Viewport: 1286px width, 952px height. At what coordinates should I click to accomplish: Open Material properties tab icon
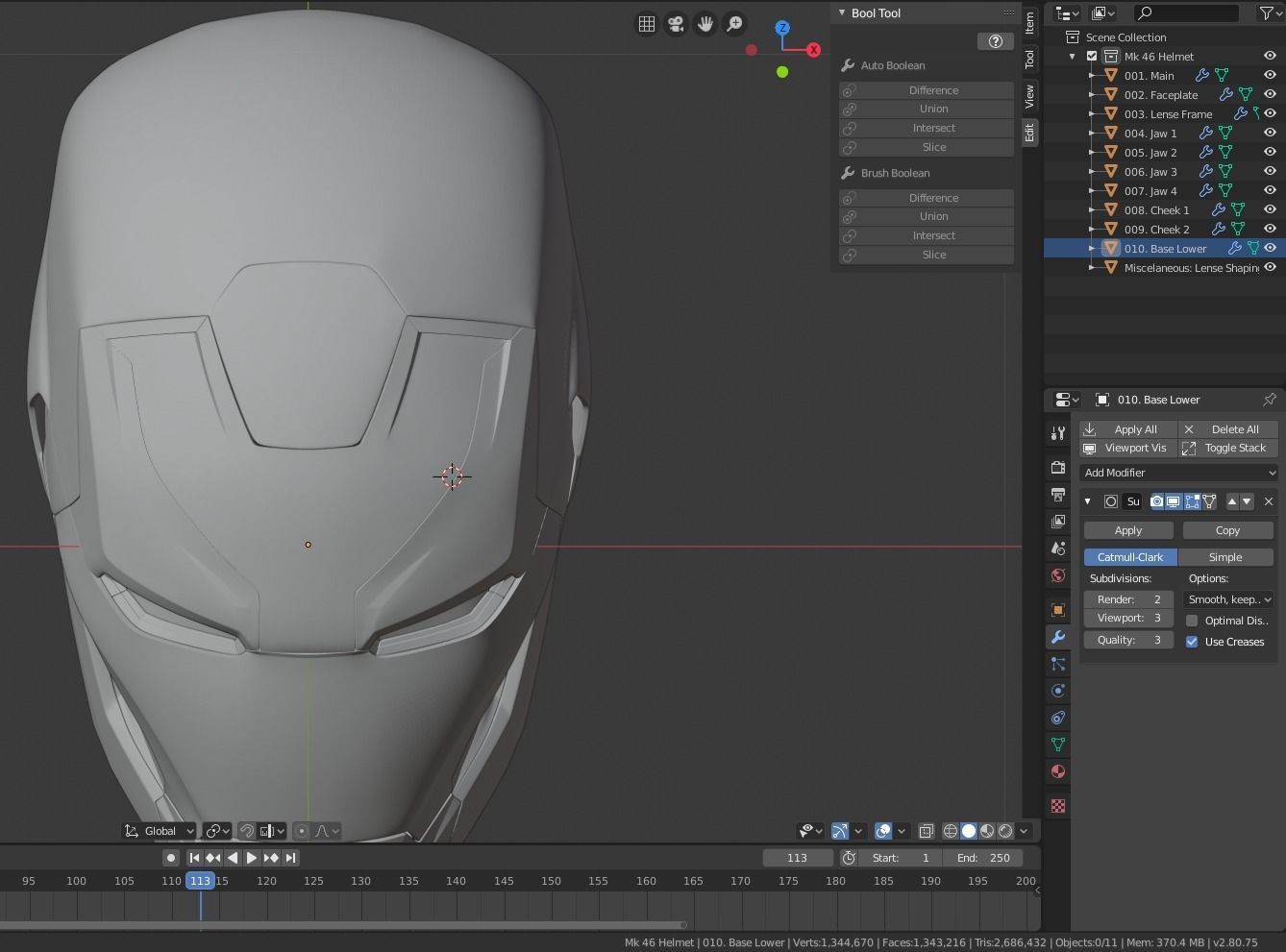[1058, 771]
